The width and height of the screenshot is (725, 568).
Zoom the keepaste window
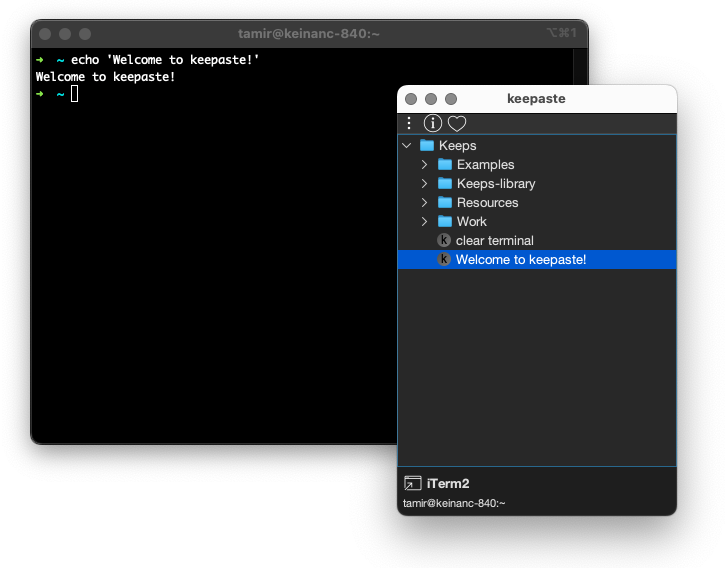[451, 99]
